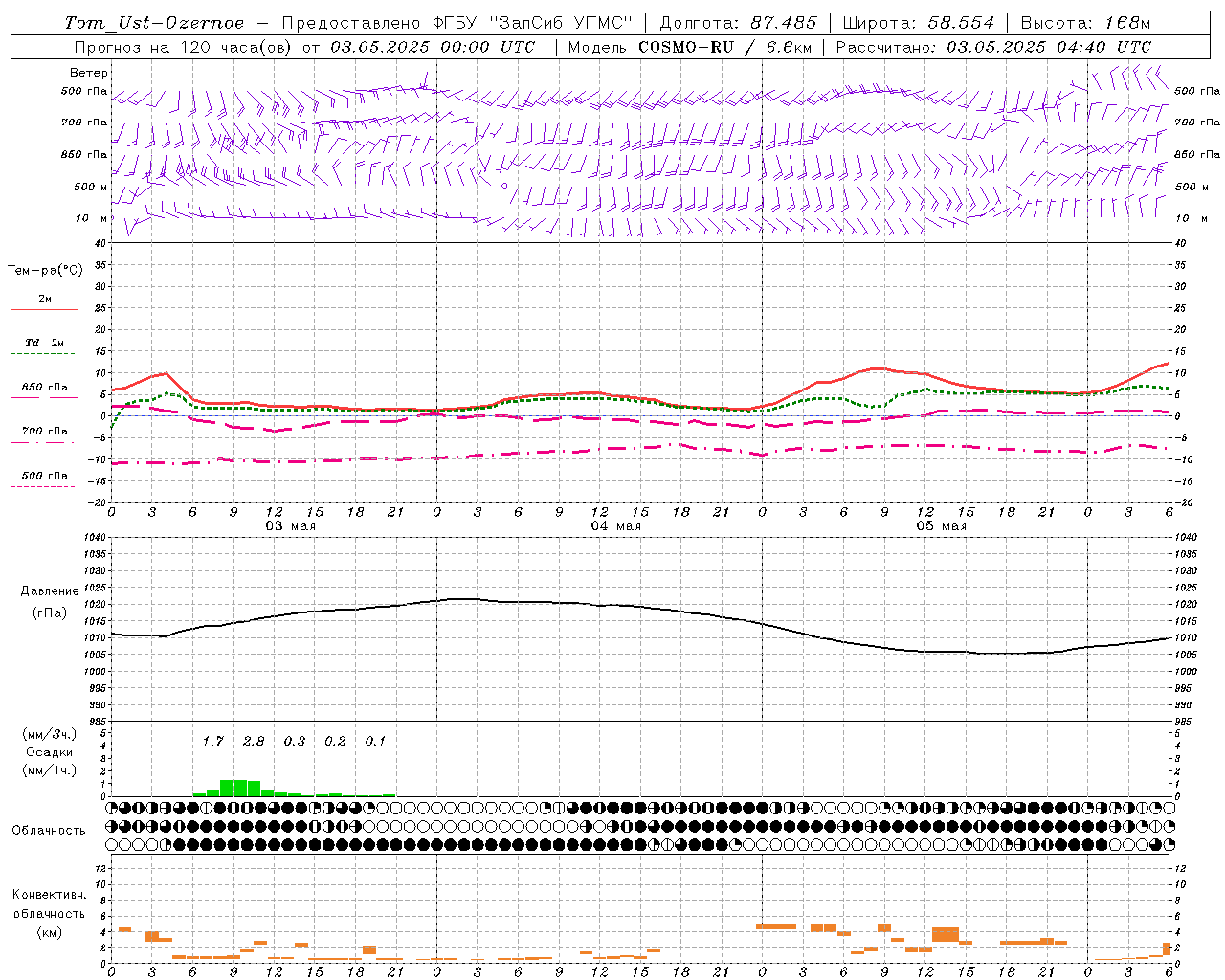Select the Прогноз на 120 часа(ов) text

pos(185,47)
